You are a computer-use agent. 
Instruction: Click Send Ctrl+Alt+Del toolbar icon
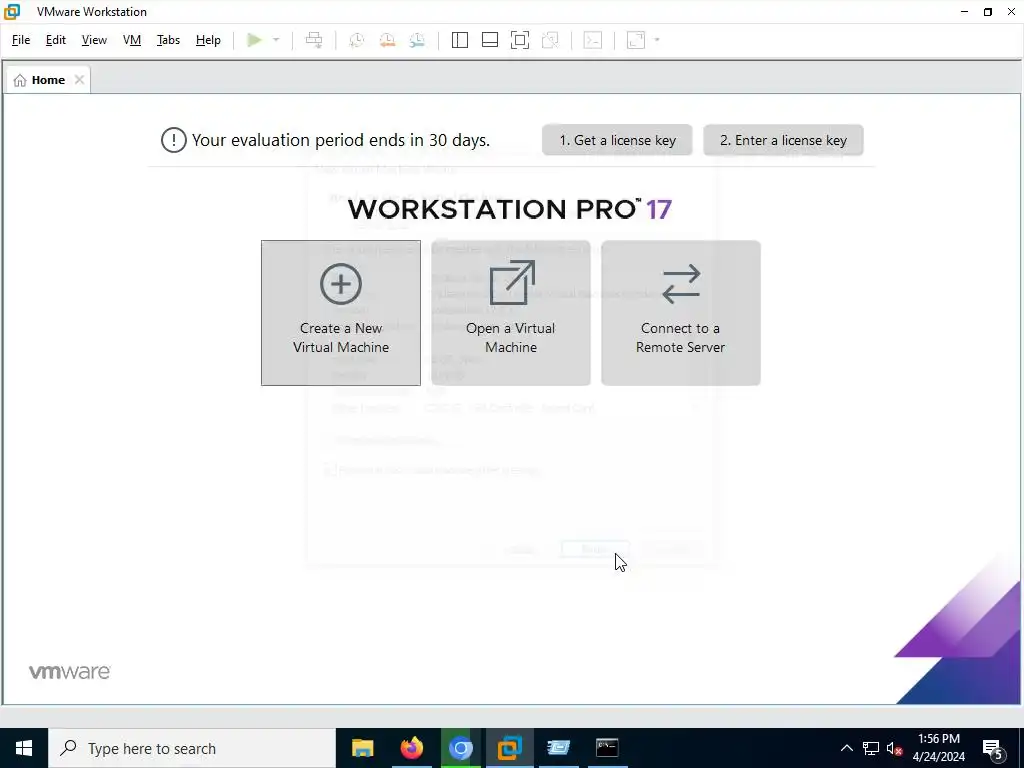(314, 40)
